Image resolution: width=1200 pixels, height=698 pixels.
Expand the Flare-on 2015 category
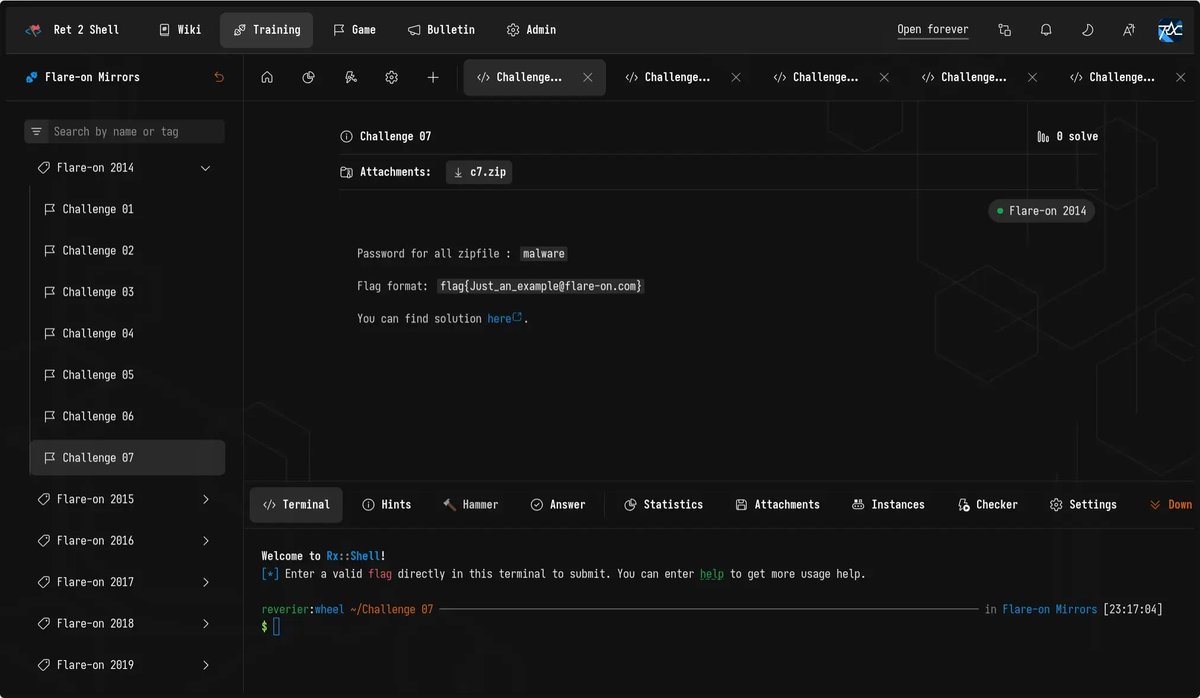tap(125, 499)
